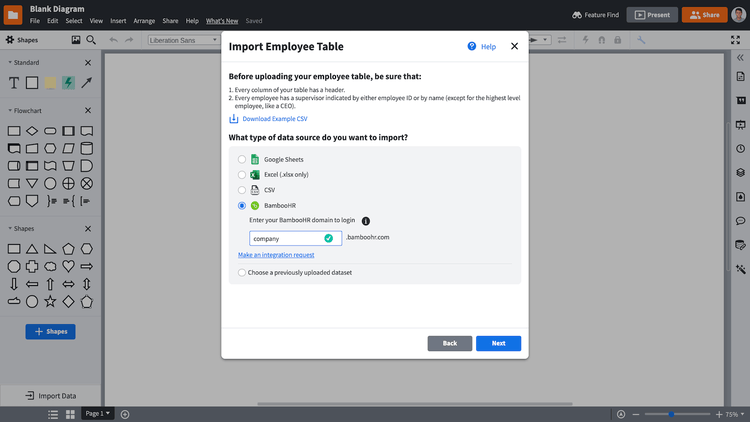Click the Redo arrow icon

pyautogui.click(x=129, y=40)
